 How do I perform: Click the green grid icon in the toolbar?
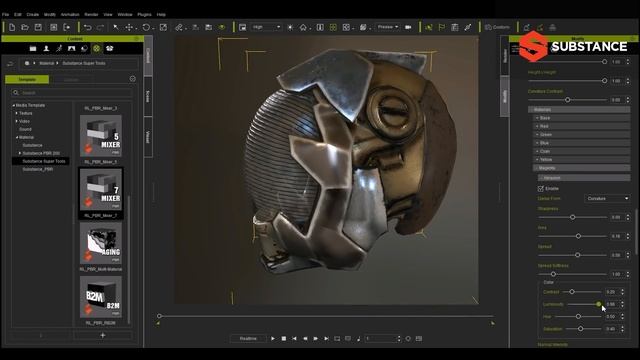(333, 27)
